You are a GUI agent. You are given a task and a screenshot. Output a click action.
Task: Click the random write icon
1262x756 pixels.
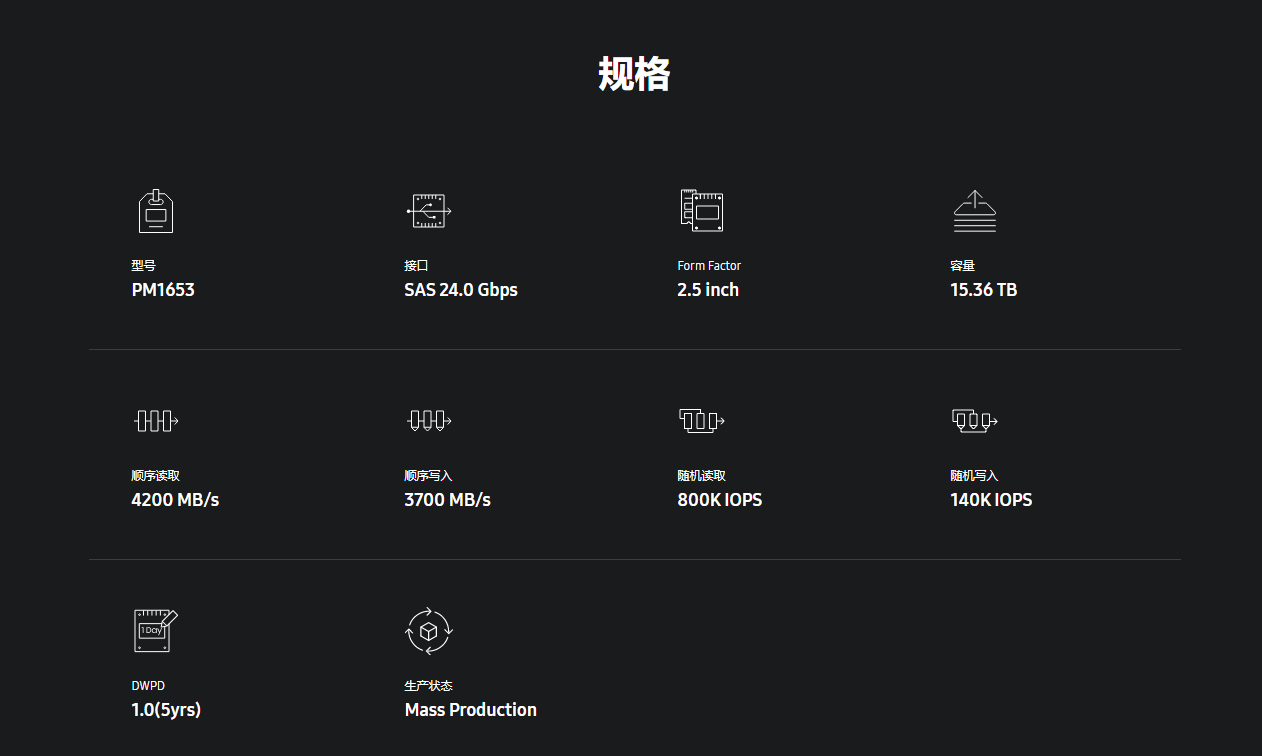[975, 421]
